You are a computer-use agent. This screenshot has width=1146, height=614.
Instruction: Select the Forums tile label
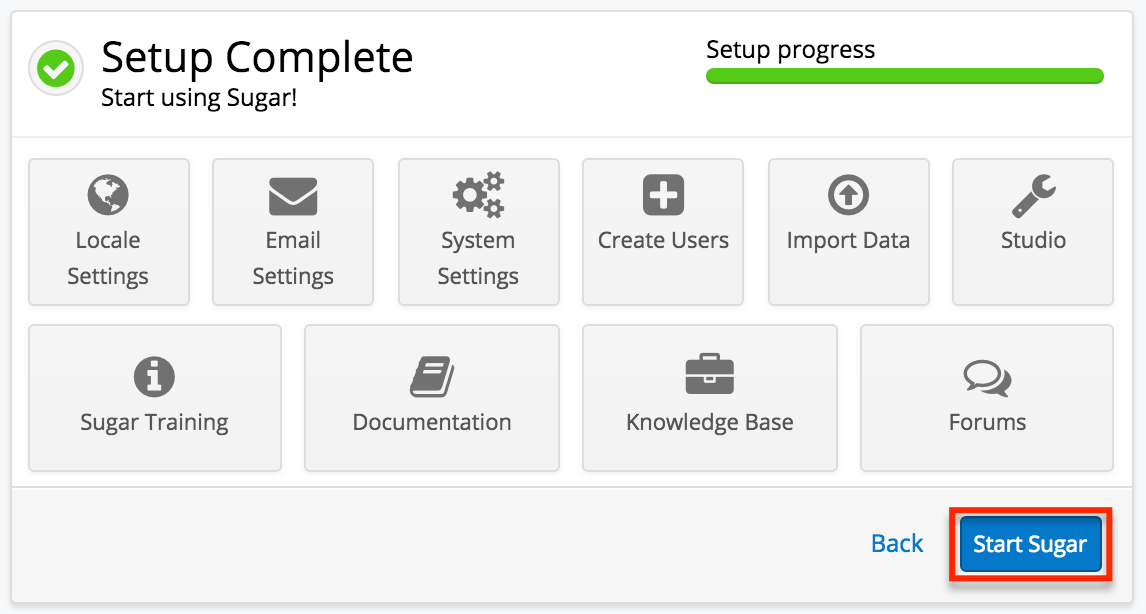pyautogui.click(x=987, y=422)
